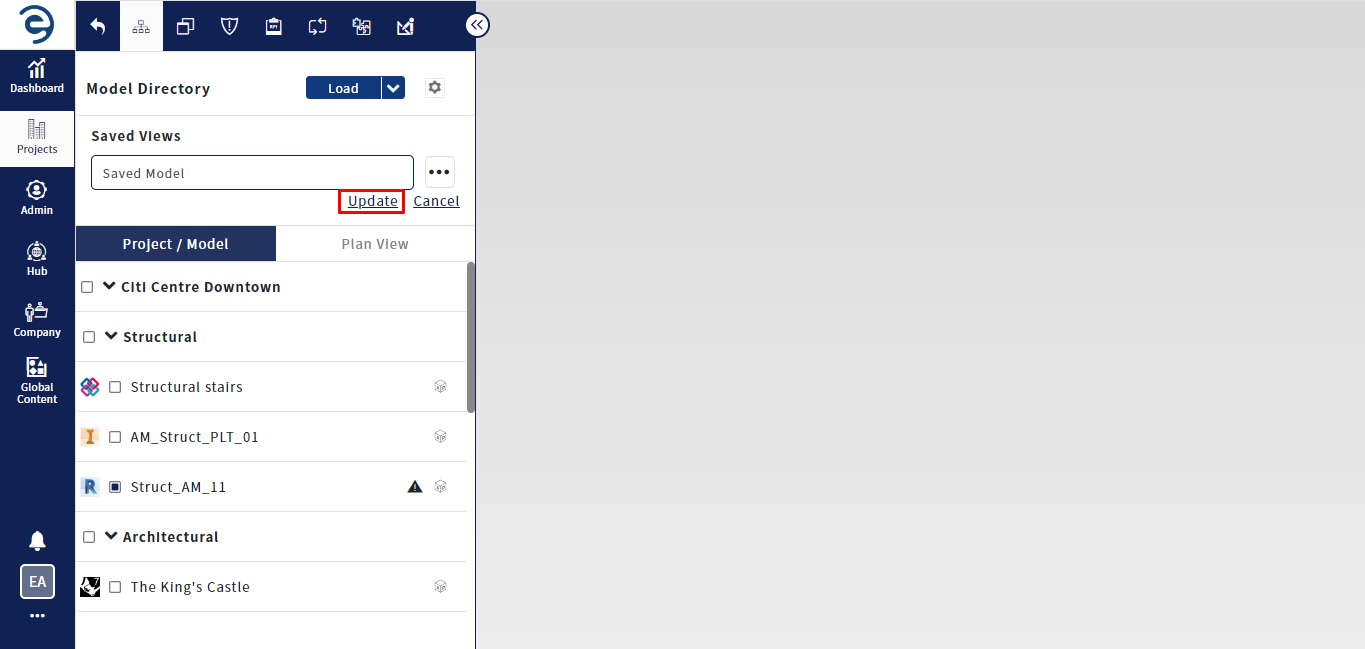The height and width of the screenshot is (649, 1365).
Task: Click the shield issue icon in toolbar
Action: click(229, 26)
